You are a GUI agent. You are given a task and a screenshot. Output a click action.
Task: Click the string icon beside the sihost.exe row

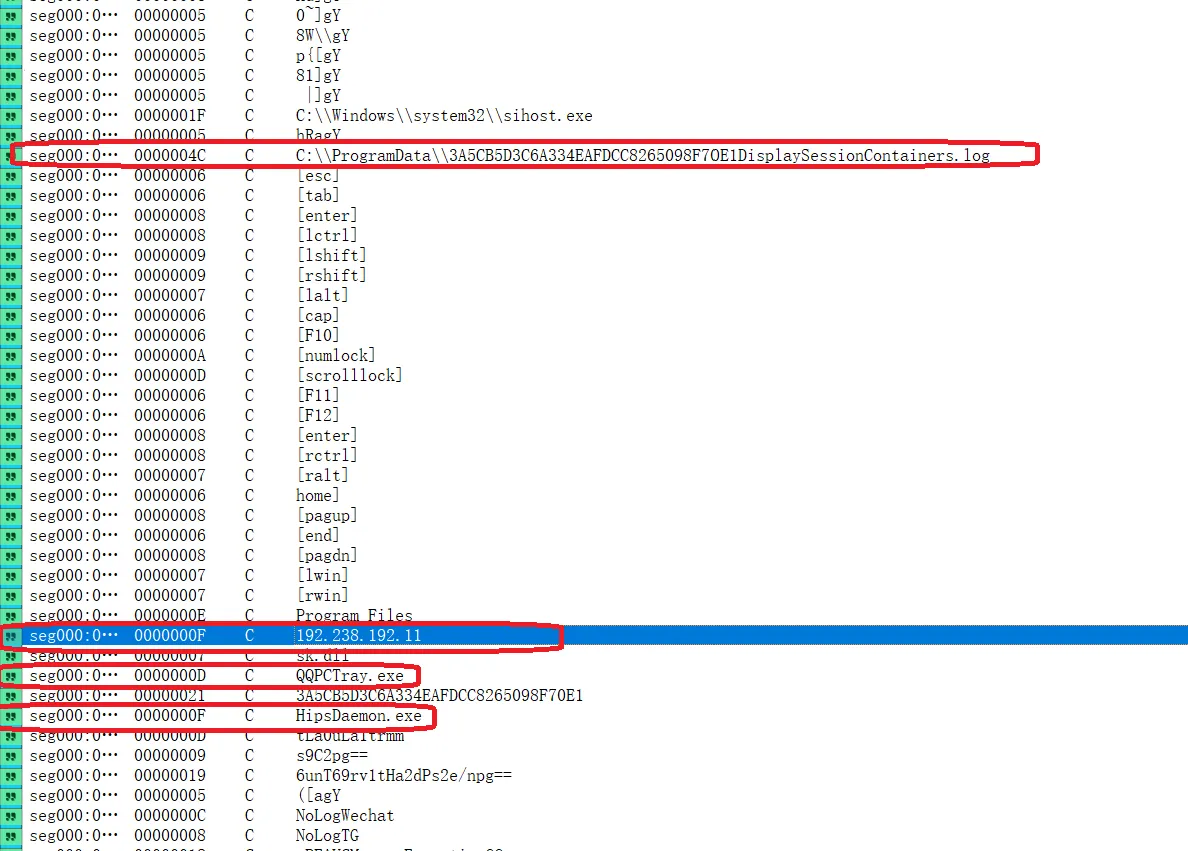(11, 116)
